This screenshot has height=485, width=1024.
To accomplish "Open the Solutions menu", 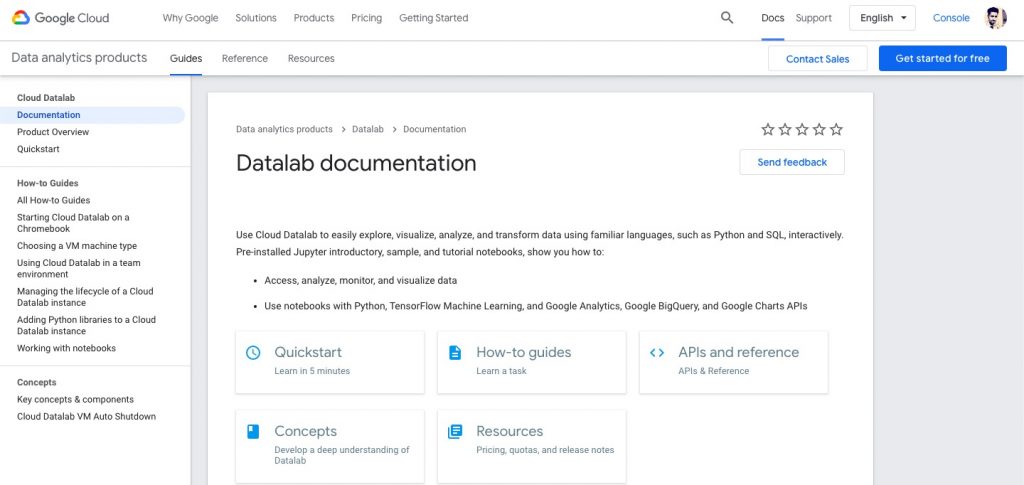I will 256,18.
